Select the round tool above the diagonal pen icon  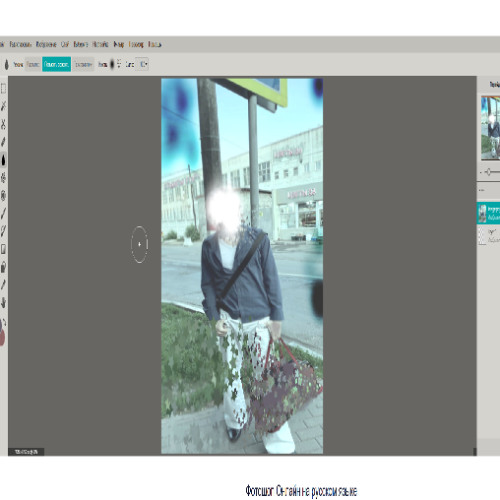click(x=3, y=196)
